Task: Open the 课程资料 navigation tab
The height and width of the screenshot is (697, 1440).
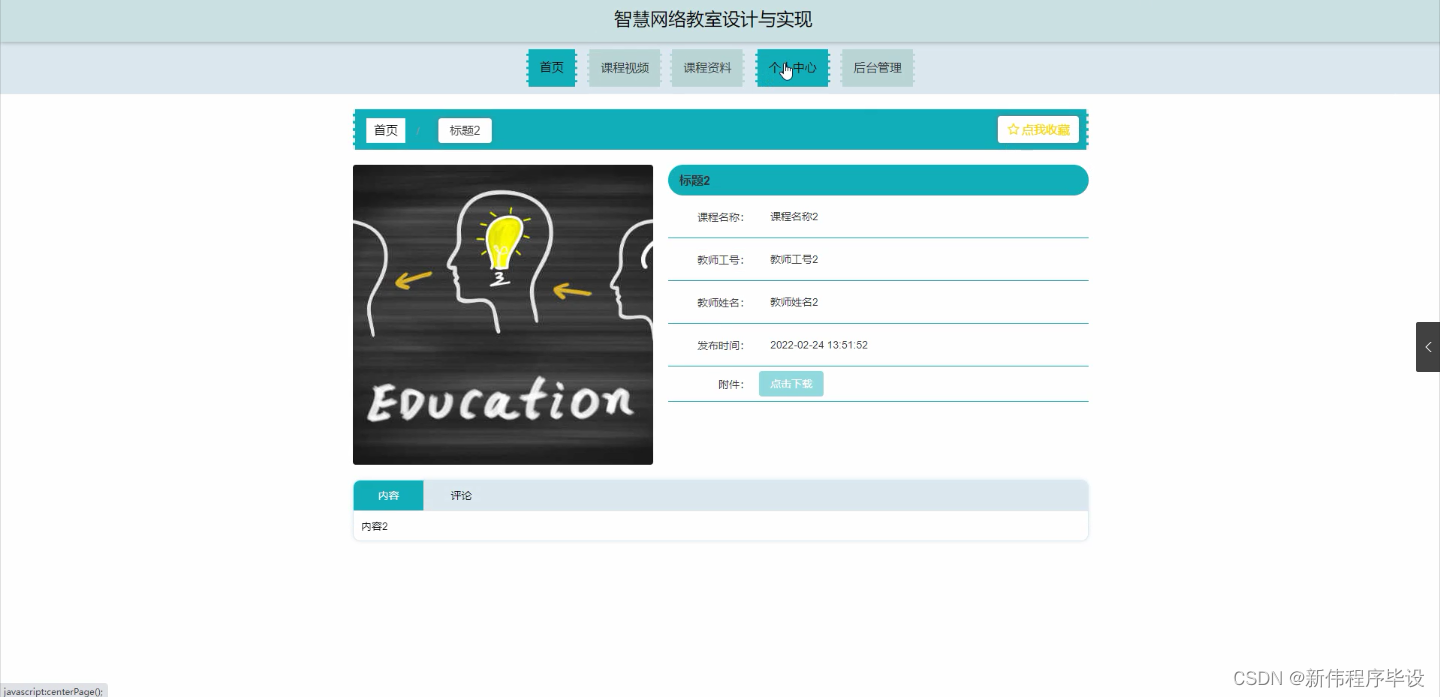Action: click(x=707, y=68)
